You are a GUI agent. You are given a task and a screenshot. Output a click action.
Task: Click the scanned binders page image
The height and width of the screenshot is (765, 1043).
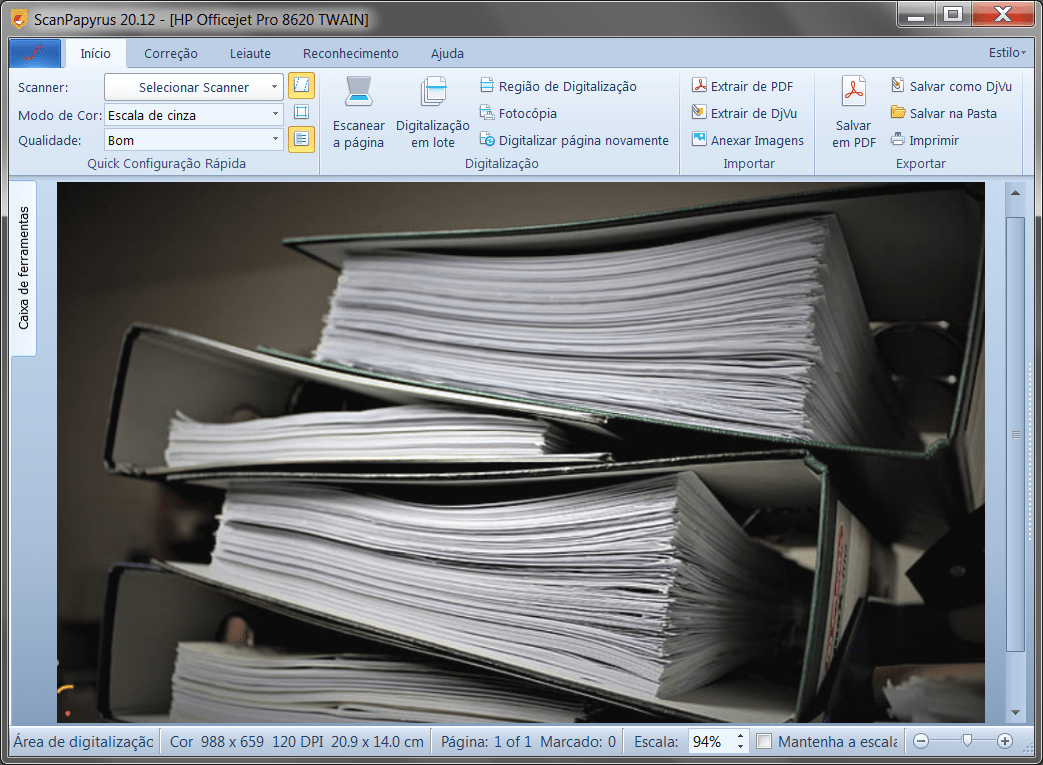tap(521, 452)
